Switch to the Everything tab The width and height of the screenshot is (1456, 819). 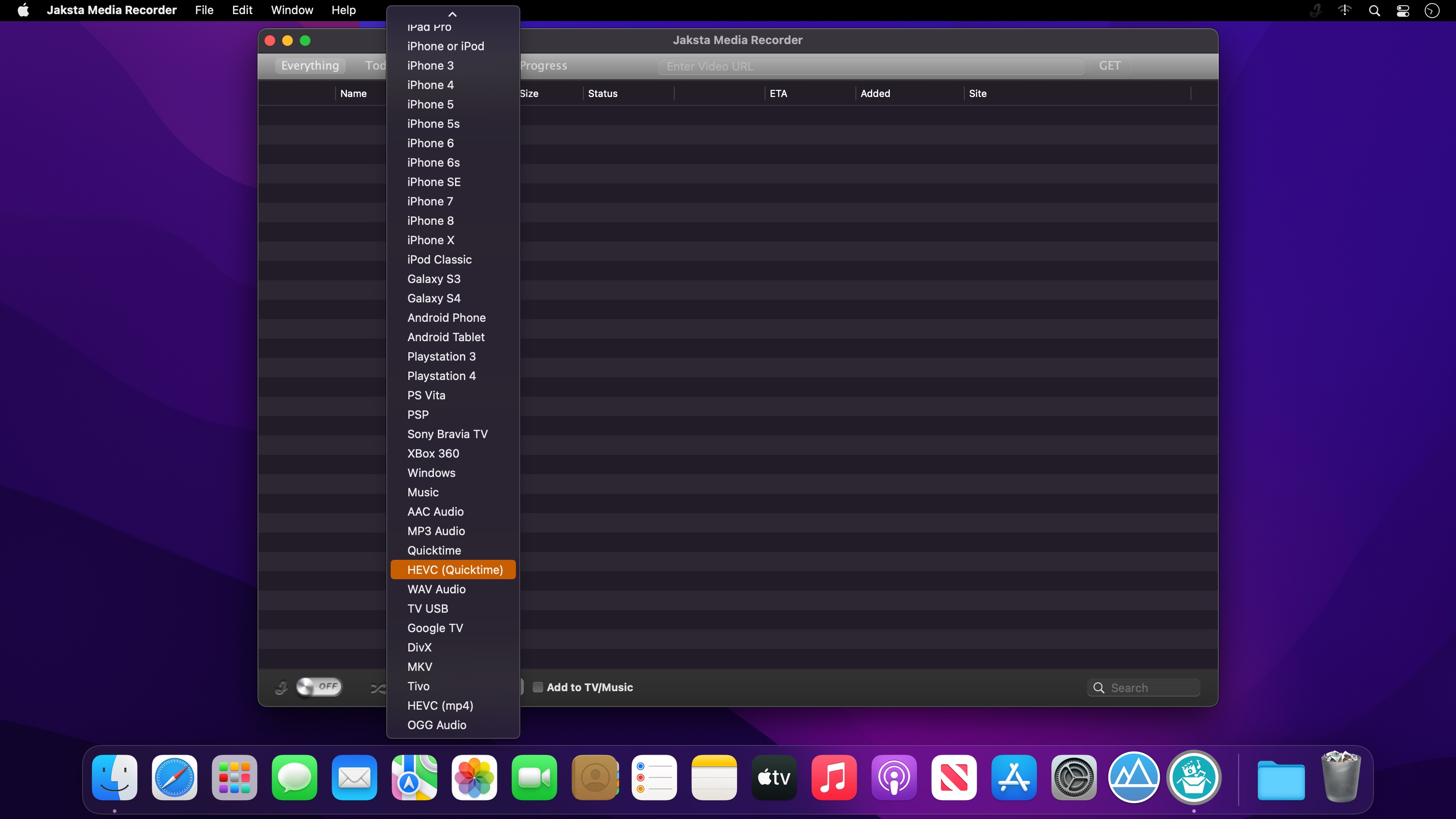310,66
